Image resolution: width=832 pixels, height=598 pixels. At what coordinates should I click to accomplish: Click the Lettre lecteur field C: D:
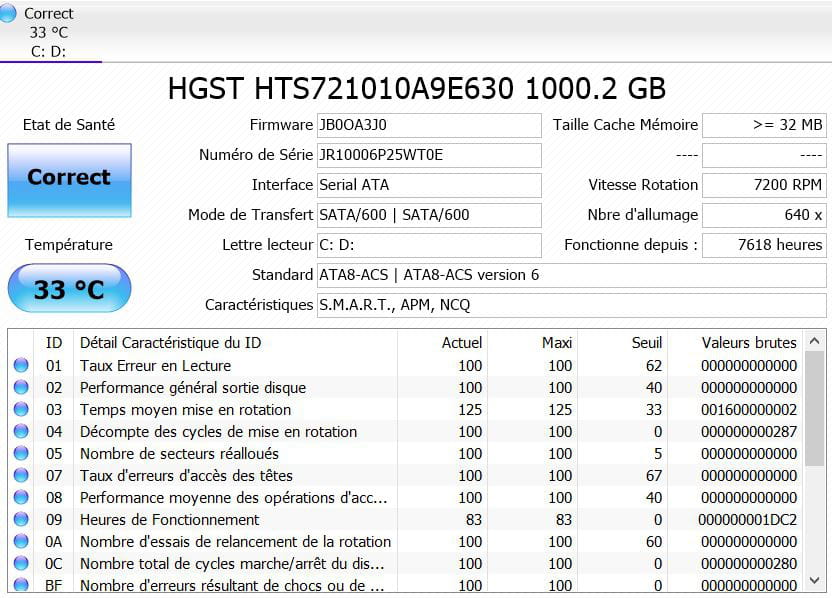429,245
